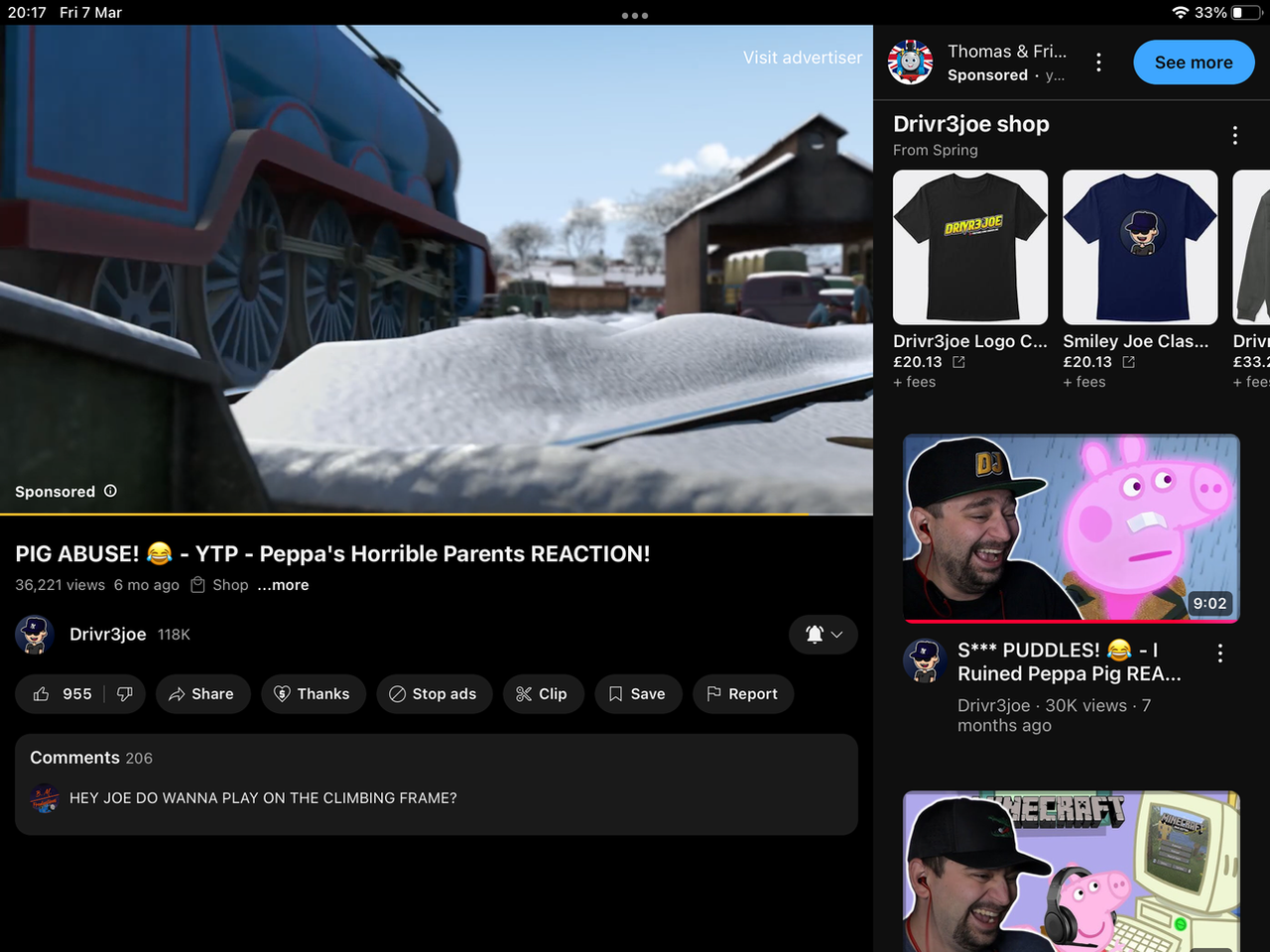
Task: Seek on the yellow ad progress bar
Action: pos(437,514)
